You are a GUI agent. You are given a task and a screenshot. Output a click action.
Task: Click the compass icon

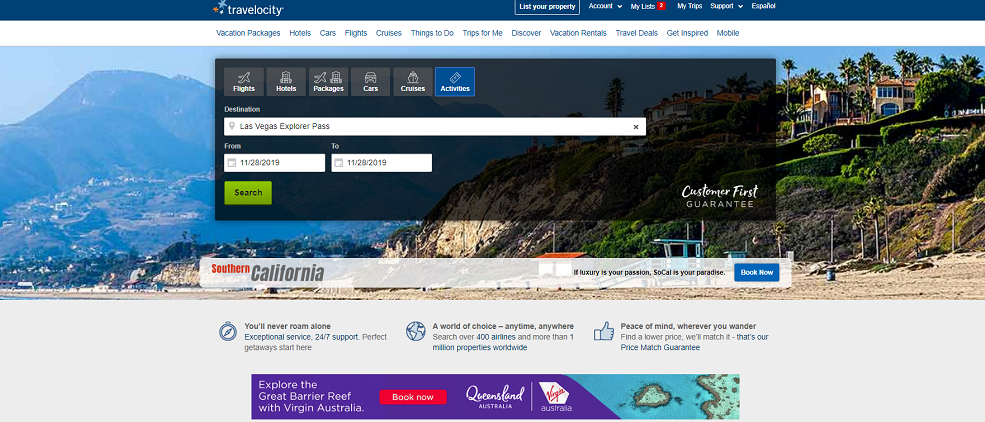point(227,331)
